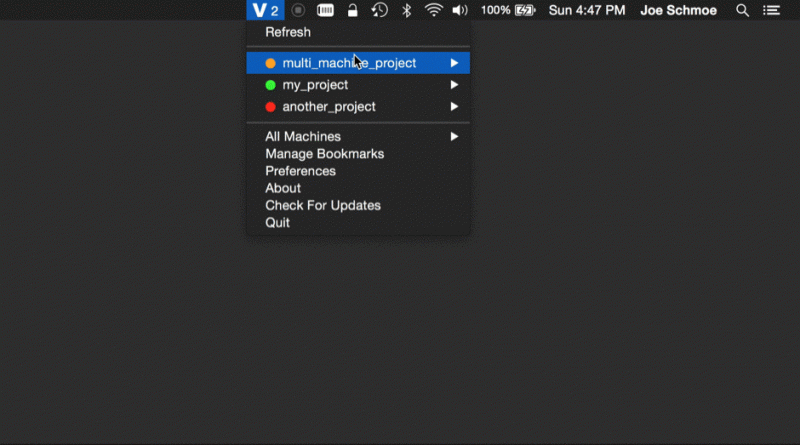Select Refresh in the Vagrant menu
Image resolution: width=800 pixels, height=445 pixels.
[288, 32]
